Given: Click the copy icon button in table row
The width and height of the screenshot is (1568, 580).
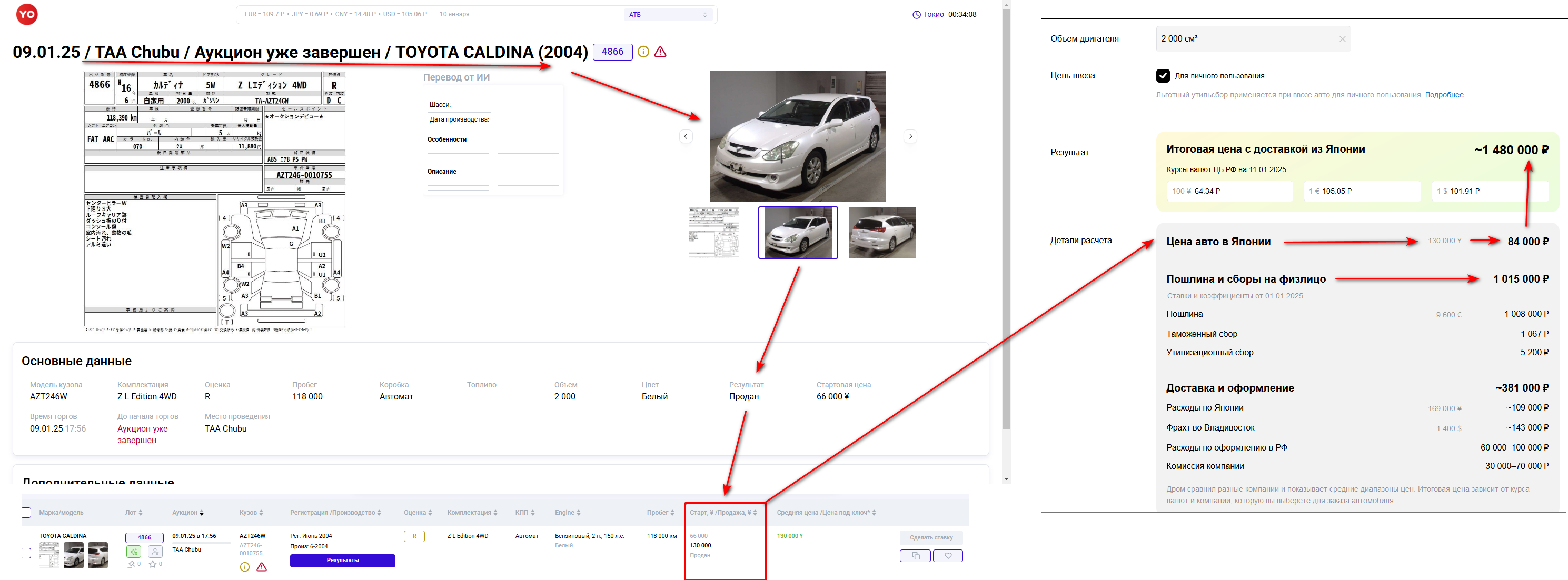Looking at the screenshot, I should click(x=915, y=556).
